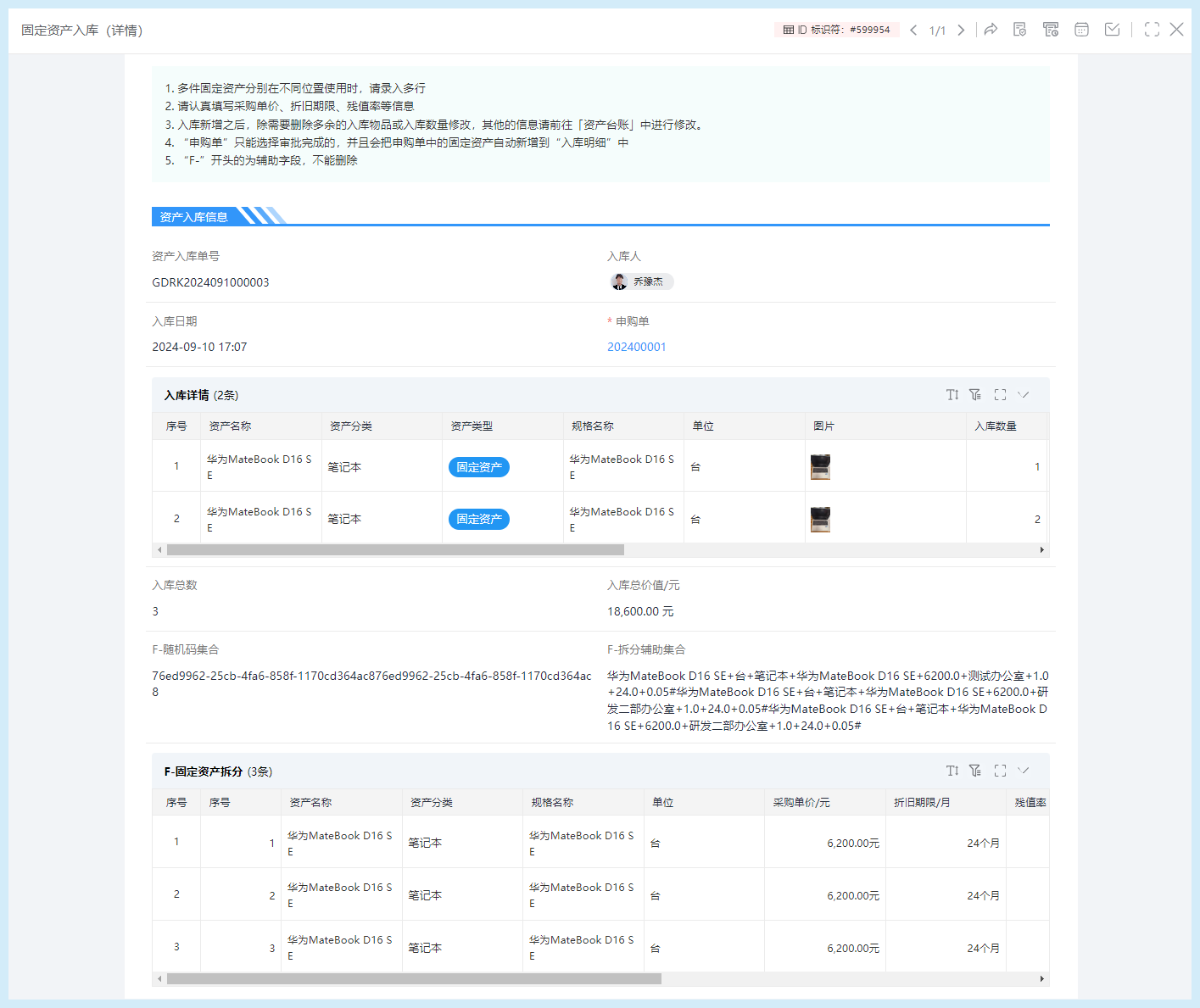Screen dimensions: 1200x1008
Task: Go to next record arrow
Action: click(961, 31)
